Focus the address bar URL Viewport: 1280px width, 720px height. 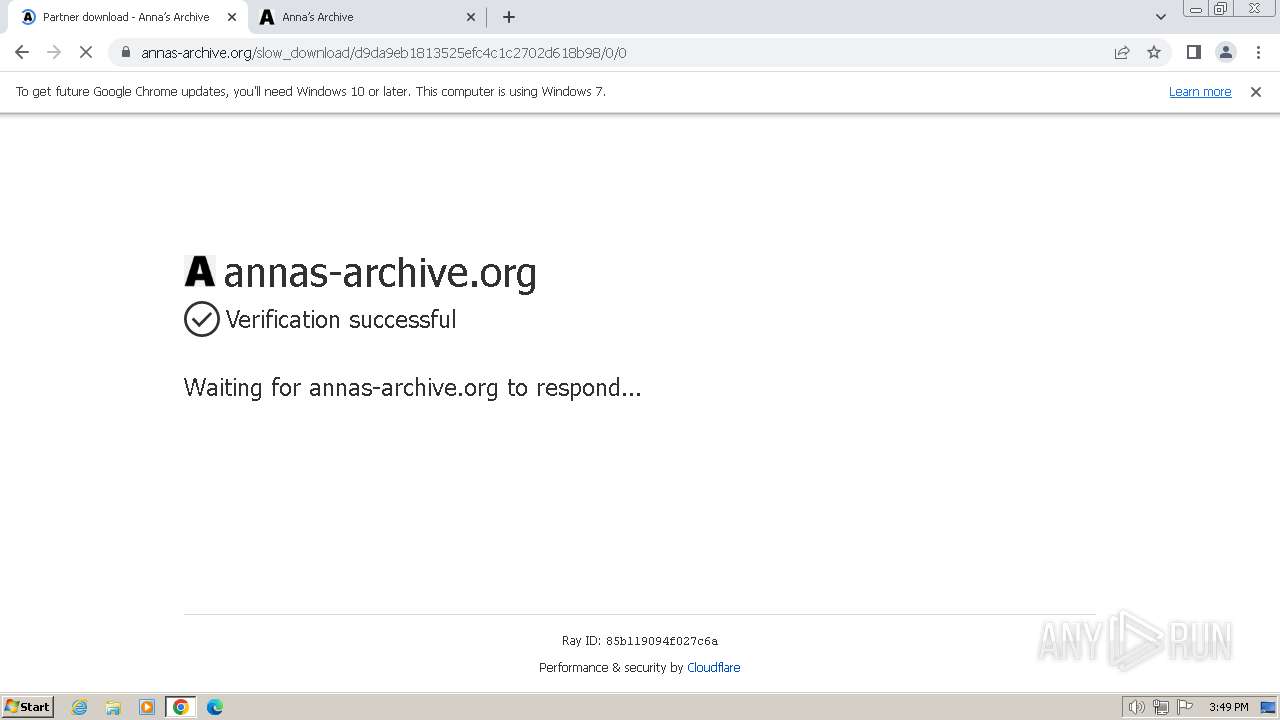(x=384, y=53)
